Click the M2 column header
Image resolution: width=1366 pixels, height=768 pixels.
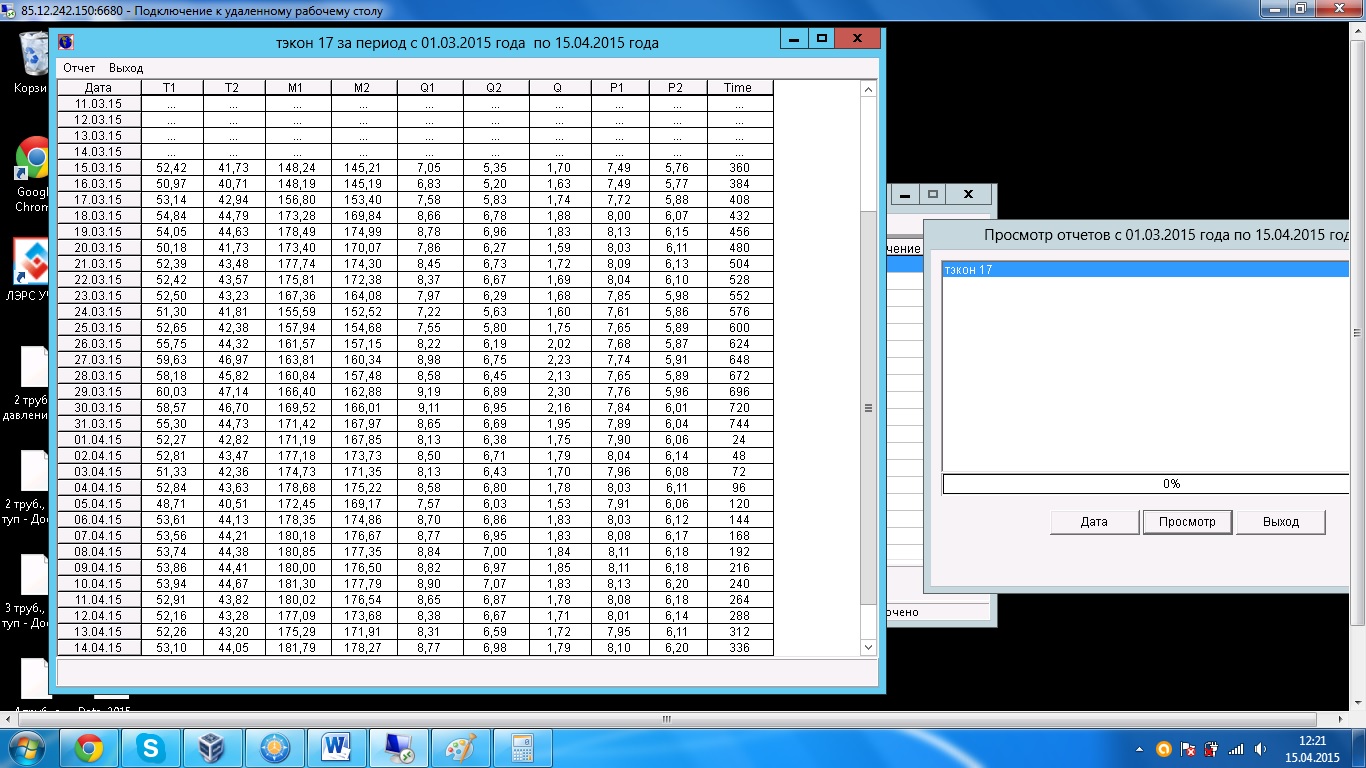pyautogui.click(x=363, y=88)
